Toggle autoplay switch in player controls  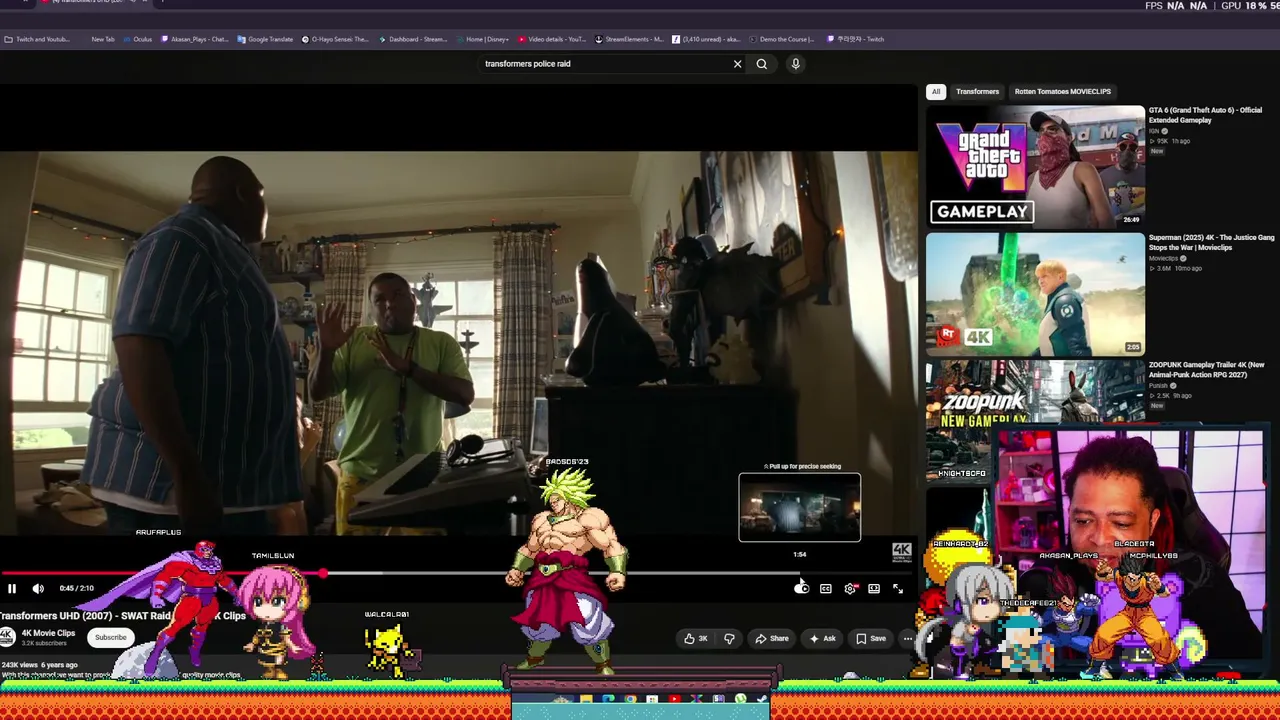click(x=801, y=589)
